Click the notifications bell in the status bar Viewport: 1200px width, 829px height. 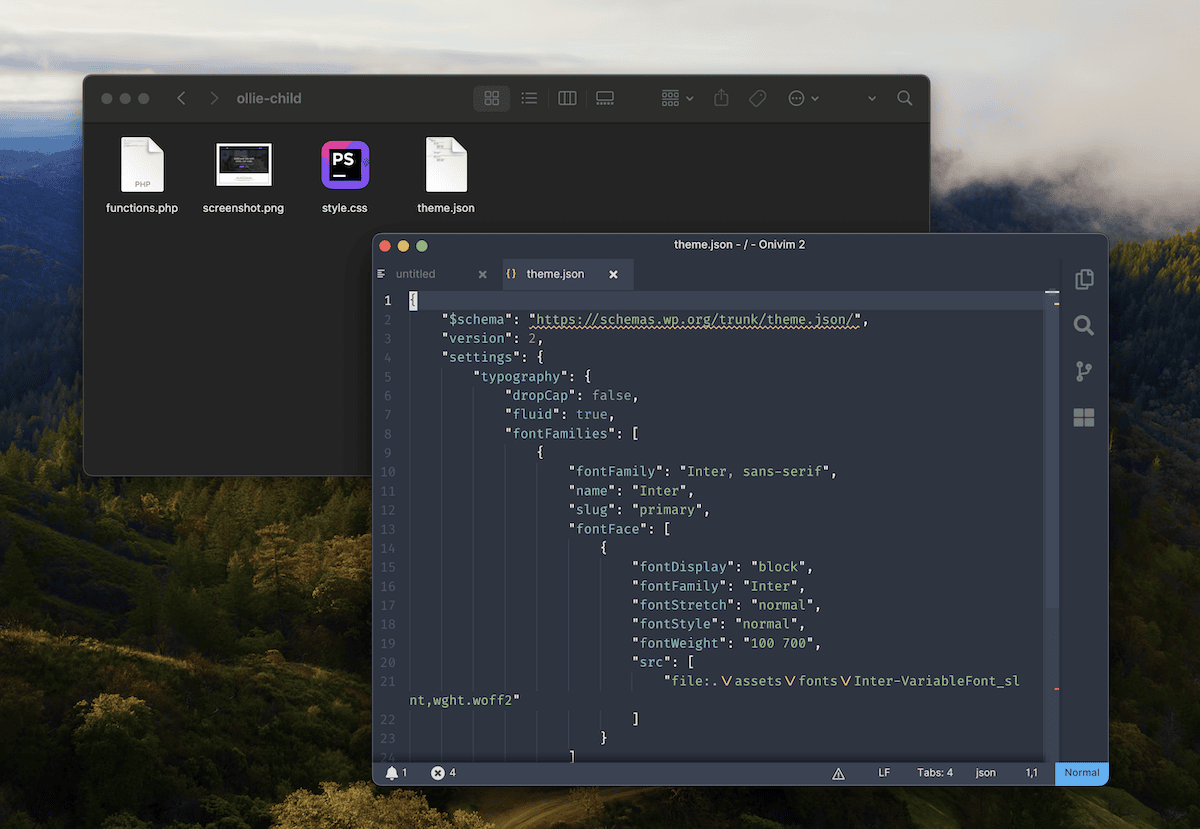pos(393,772)
